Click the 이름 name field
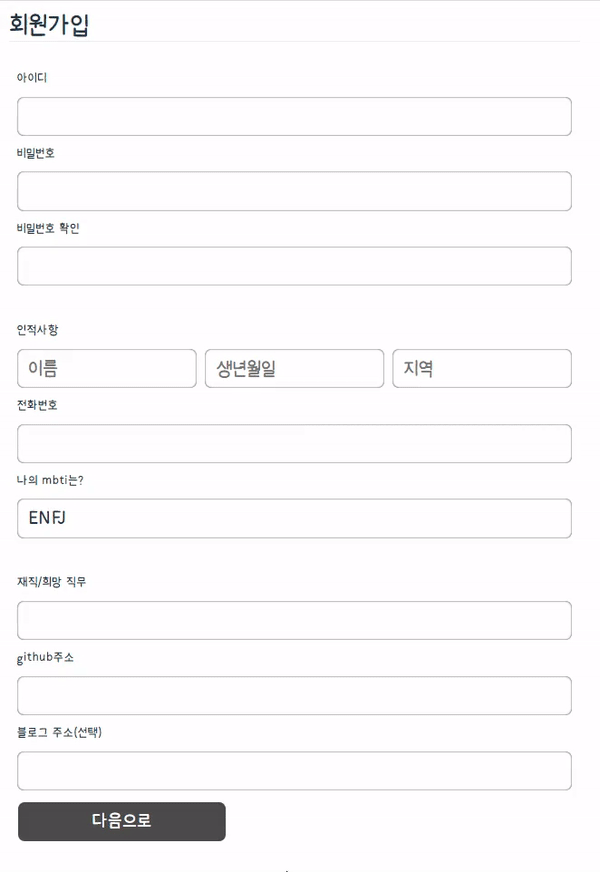Viewport: 600px width, 872px height. (x=107, y=368)
